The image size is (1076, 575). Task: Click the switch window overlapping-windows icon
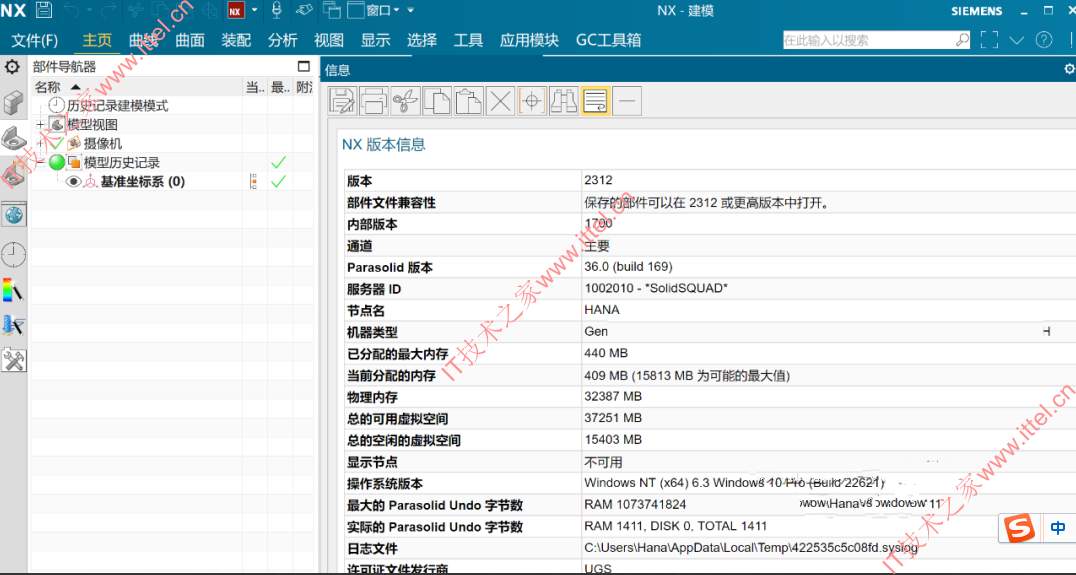coord(331,10)
